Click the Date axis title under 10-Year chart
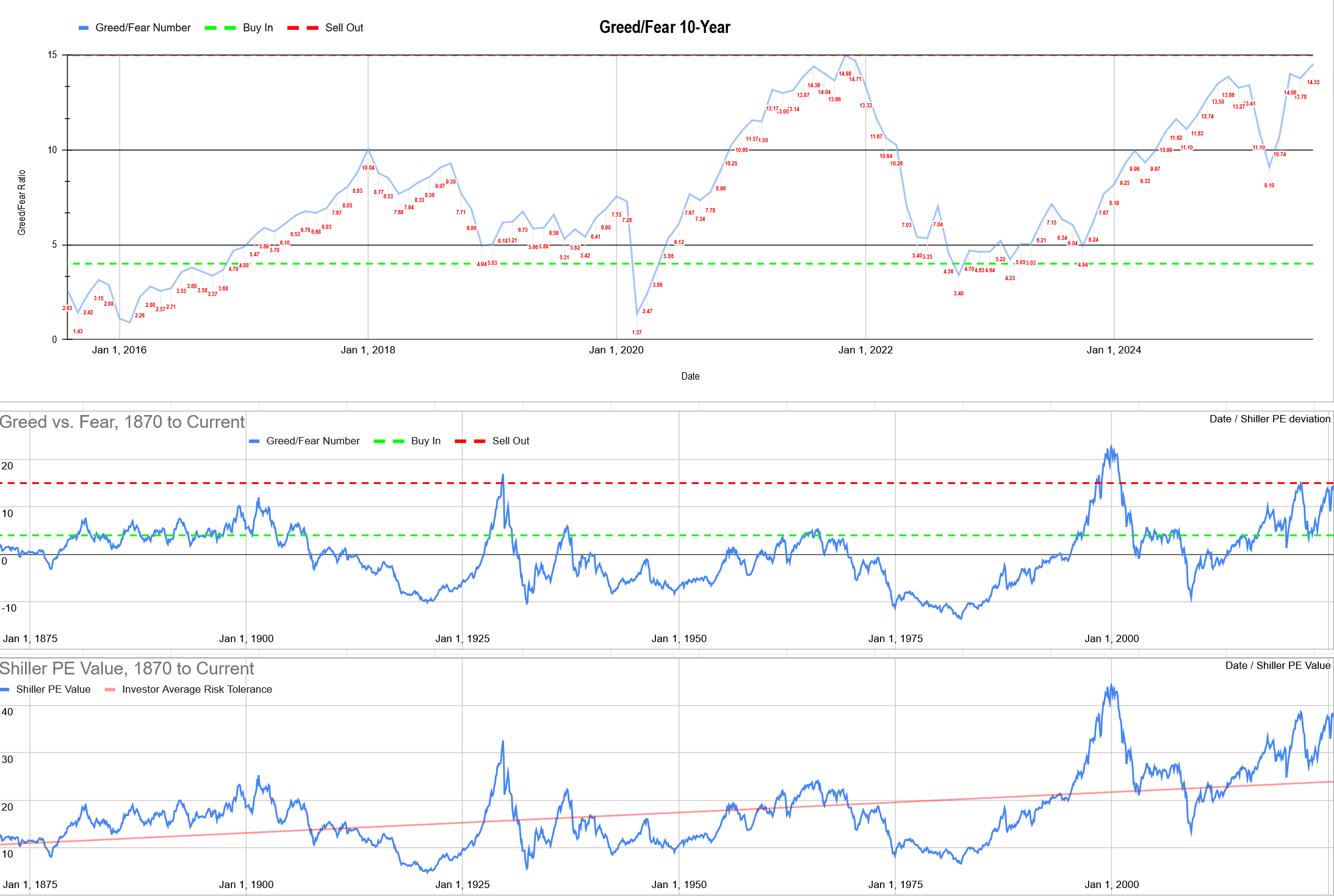1334x896 pixels. [x=690, y=377]
